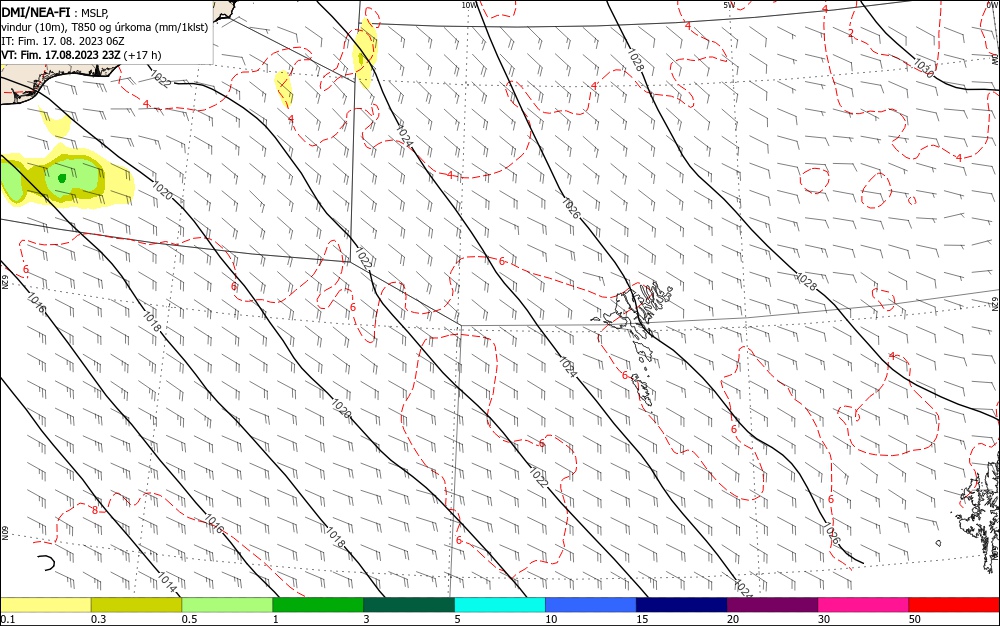The image size is (1000, 626).
Task: Click the light green 0.5–1 legend swatch
Action: click(227, 605)
